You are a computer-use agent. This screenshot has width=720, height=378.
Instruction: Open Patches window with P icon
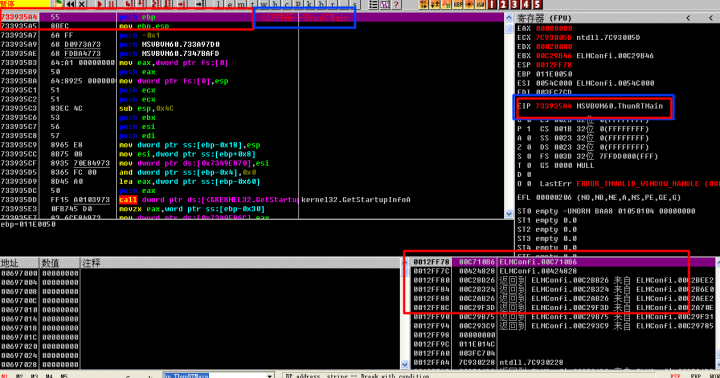pos(298,5)
